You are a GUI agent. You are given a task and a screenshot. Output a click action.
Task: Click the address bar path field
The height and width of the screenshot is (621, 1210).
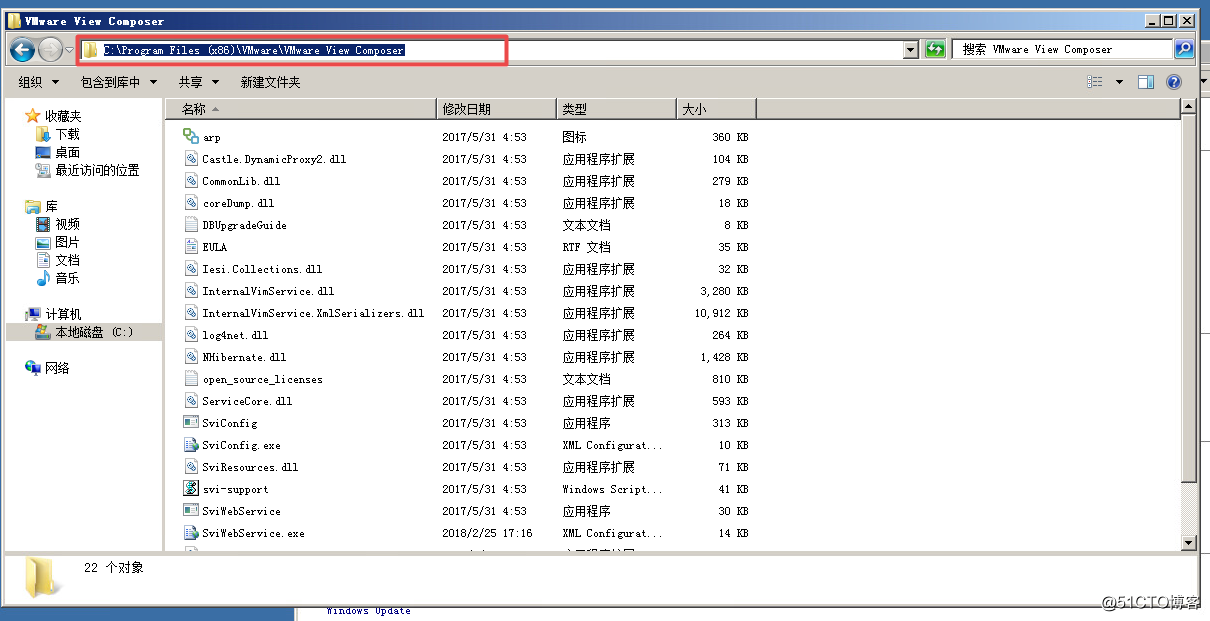[491, 50]
